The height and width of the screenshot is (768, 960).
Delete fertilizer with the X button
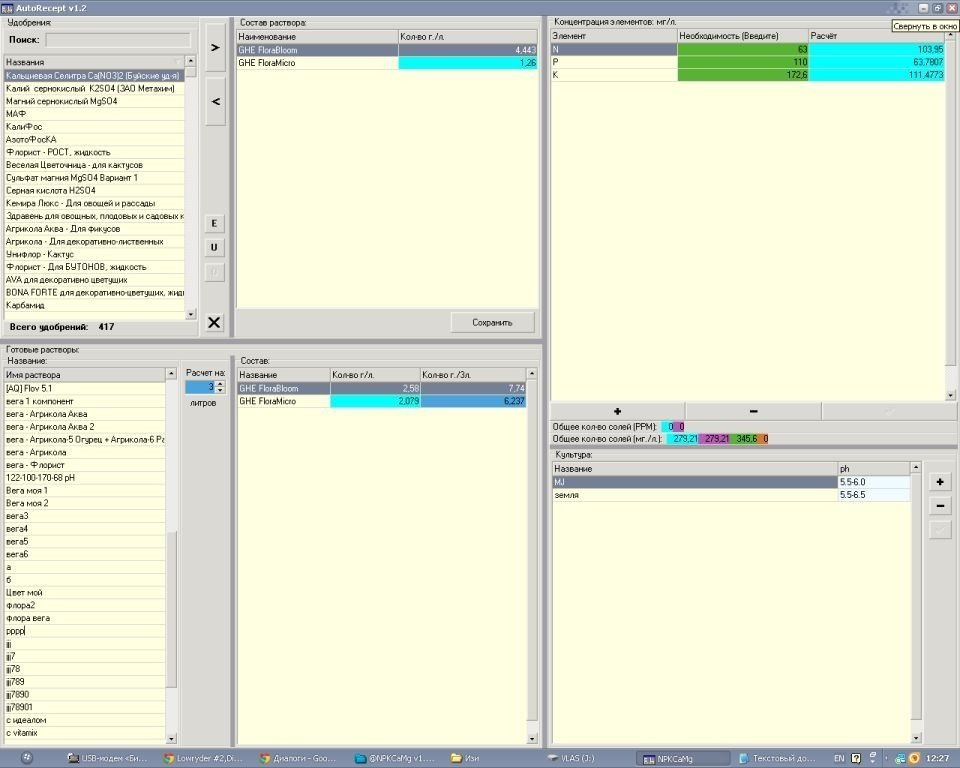coord(214,322)
